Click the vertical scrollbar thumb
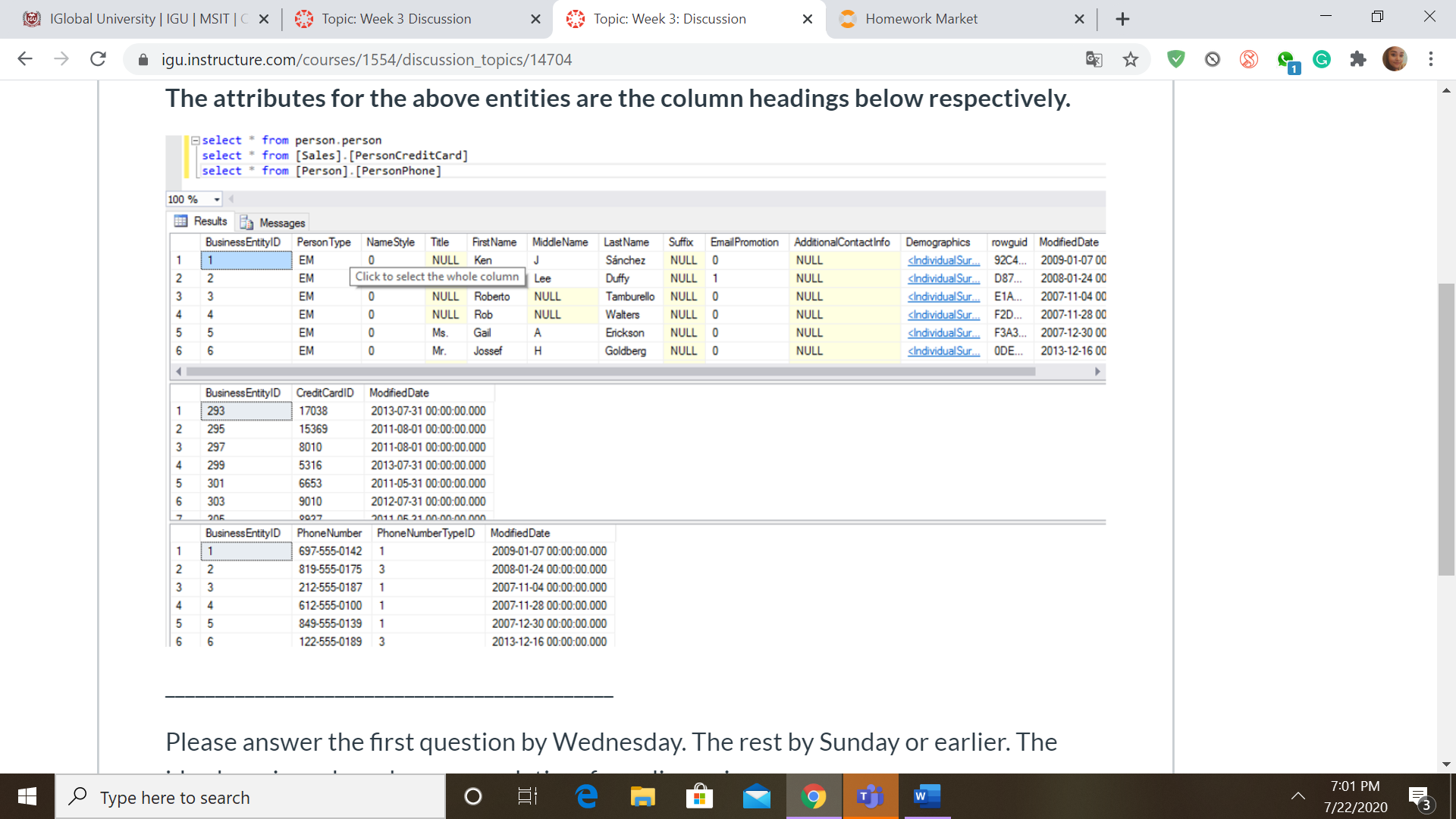Screen dimensions: 1456x819 (x=1446, y=428)
